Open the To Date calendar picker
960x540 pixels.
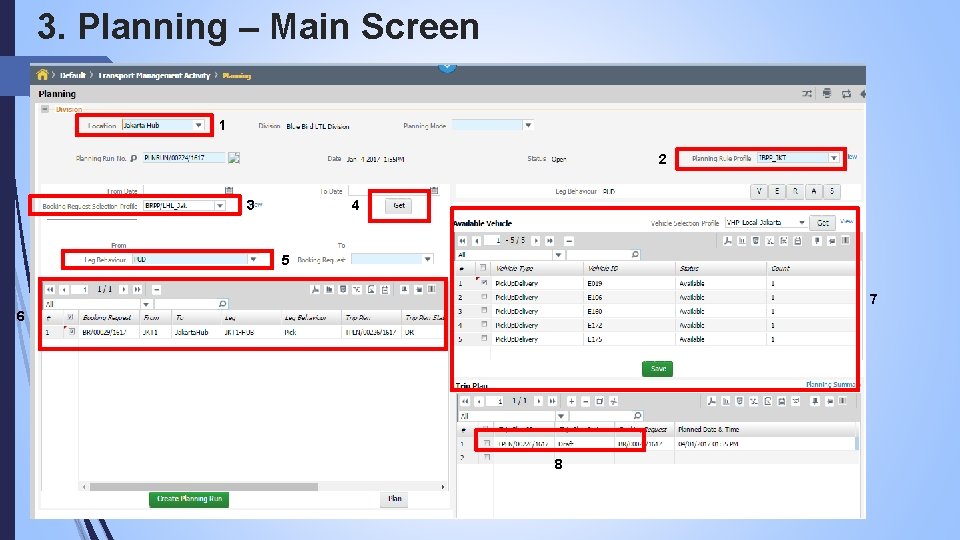point(434,190)
